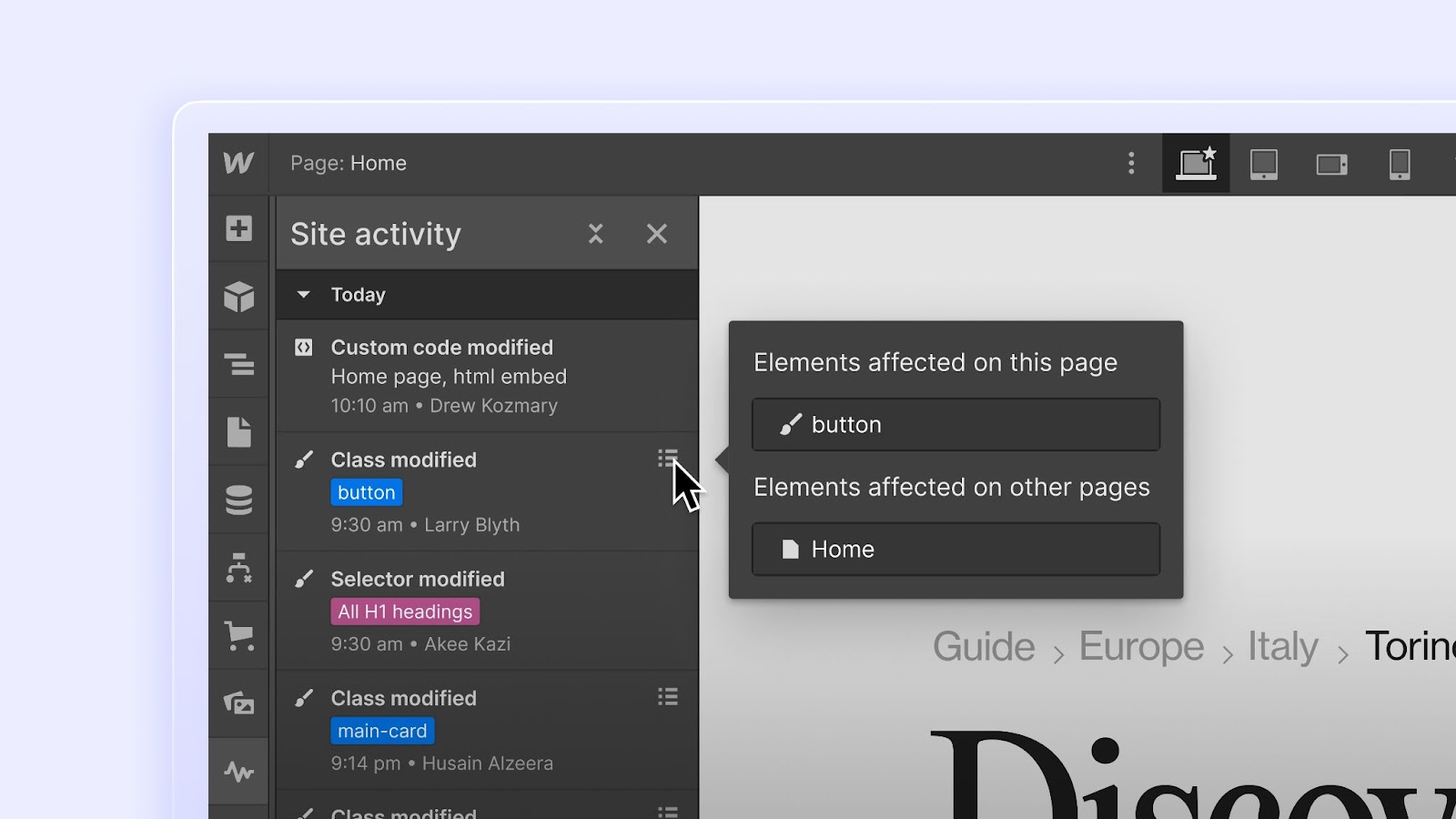Switch to mobile portrait breakpoint
1456x819 pixels.
(x=1400, y=165)
